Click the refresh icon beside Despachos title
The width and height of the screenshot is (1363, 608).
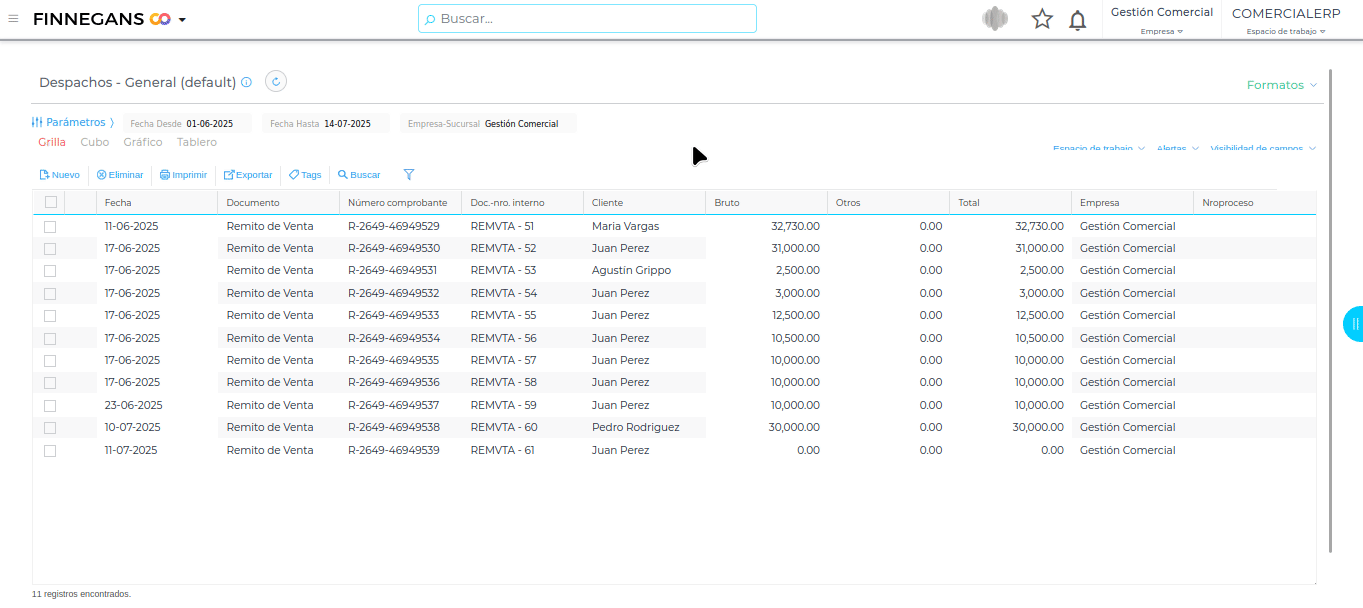pyautogui.click(x=276, y=82)
